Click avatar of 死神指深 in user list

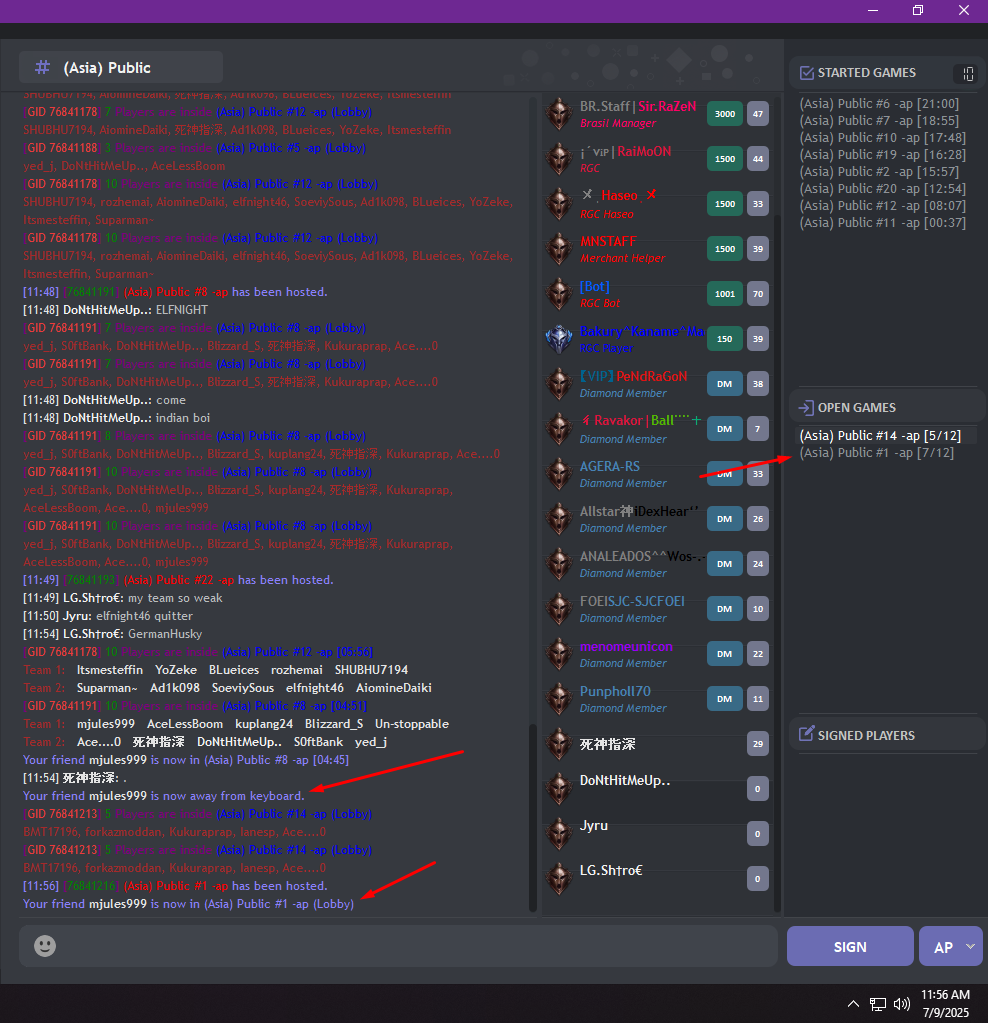pyautogui.click(x=559, y=744)
